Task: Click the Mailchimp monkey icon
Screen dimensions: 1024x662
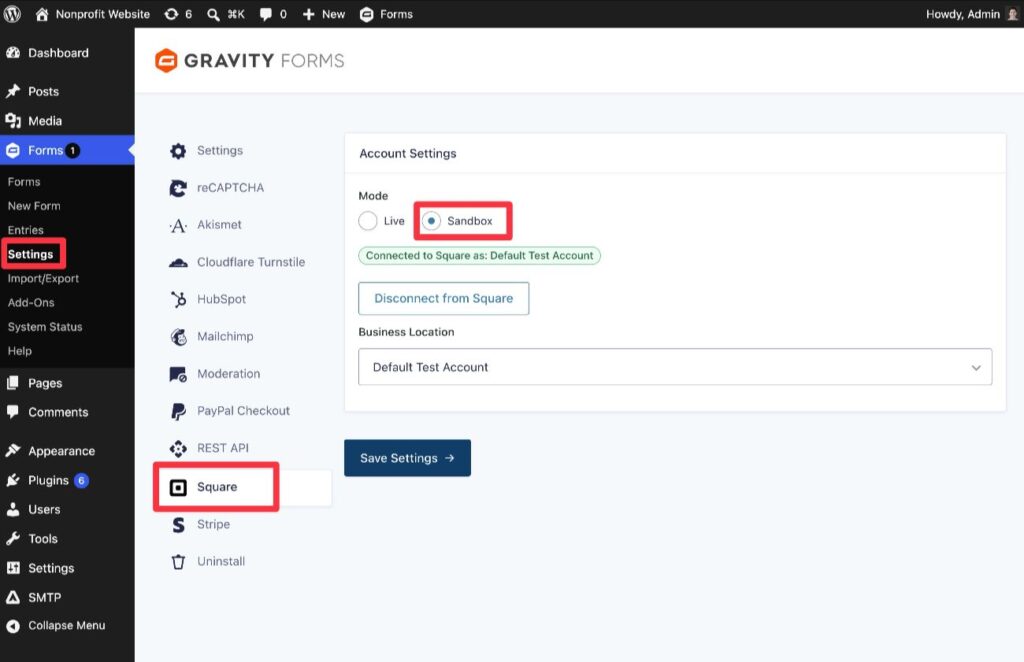Action: coord(178,336)
